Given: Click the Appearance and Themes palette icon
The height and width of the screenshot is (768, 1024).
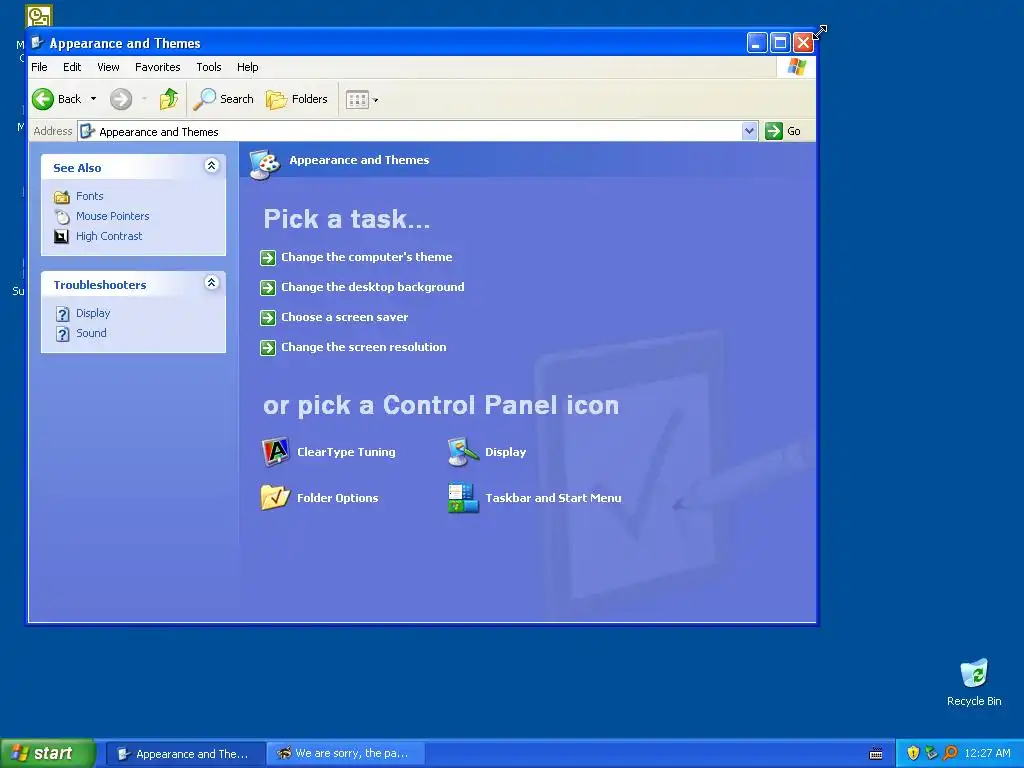Looking at the screenshot, I should [x=264, y=163].
